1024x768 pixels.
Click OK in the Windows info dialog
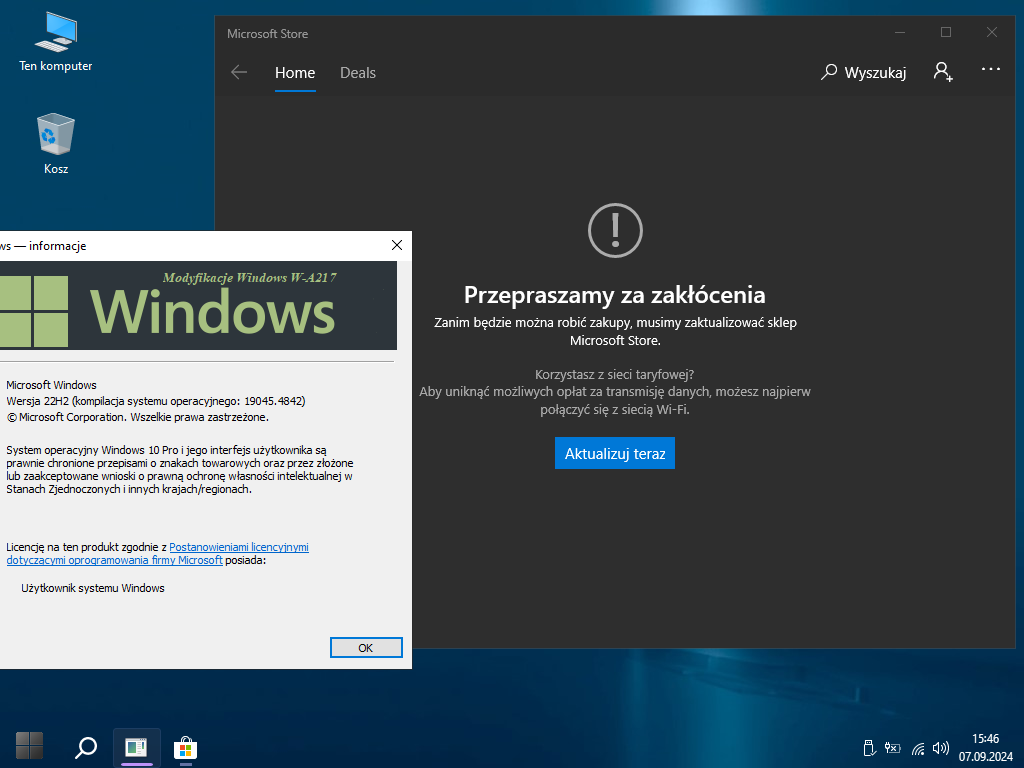point(366,648)
